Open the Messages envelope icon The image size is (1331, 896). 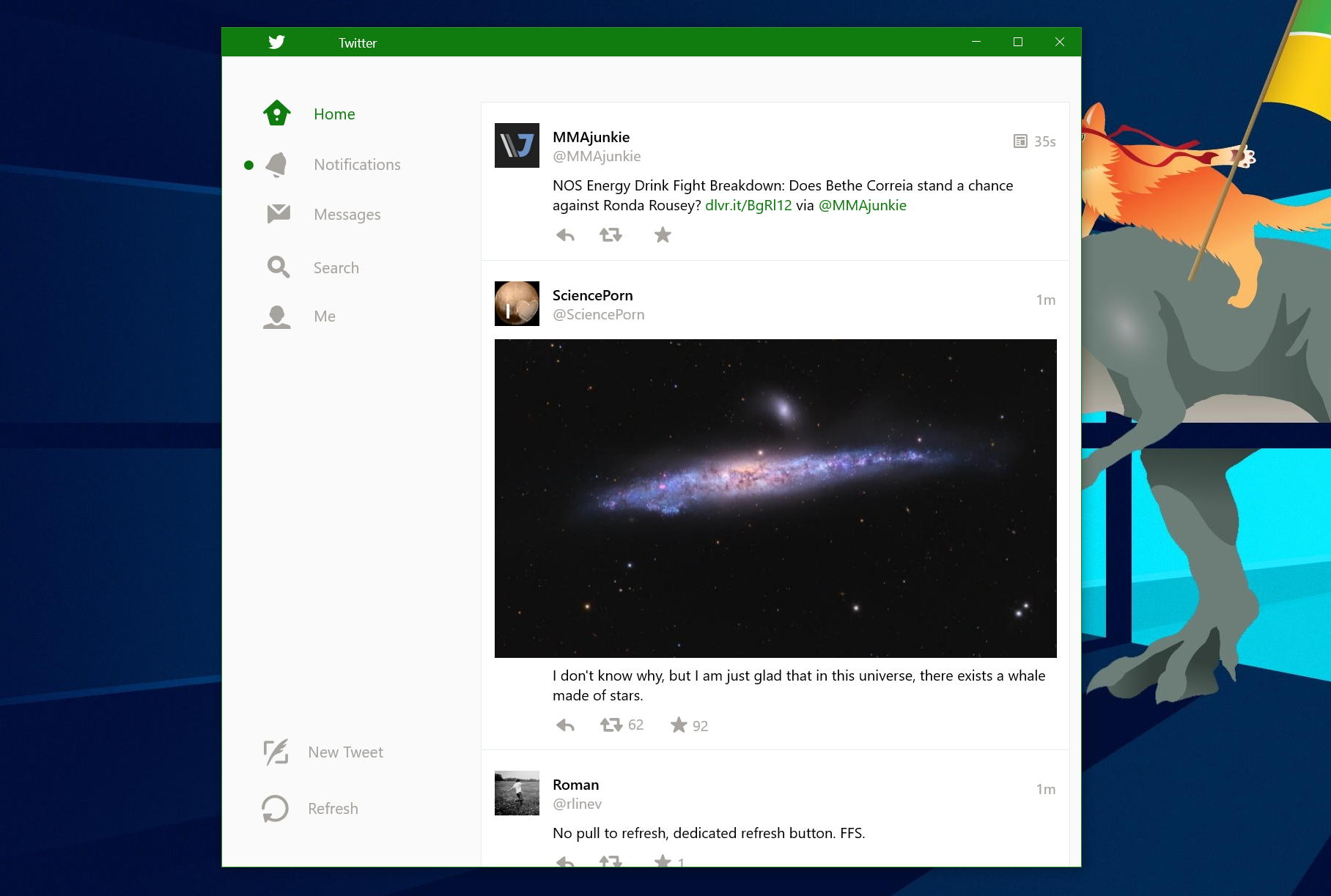pyautogui.click(x=279, y=214)
